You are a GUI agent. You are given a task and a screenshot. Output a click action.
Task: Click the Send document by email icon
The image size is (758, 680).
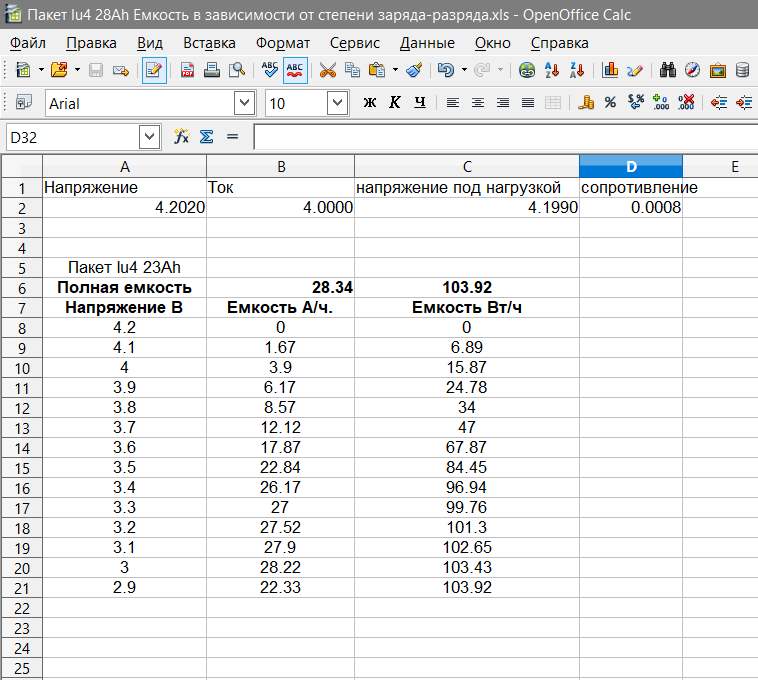coord(120,71)
